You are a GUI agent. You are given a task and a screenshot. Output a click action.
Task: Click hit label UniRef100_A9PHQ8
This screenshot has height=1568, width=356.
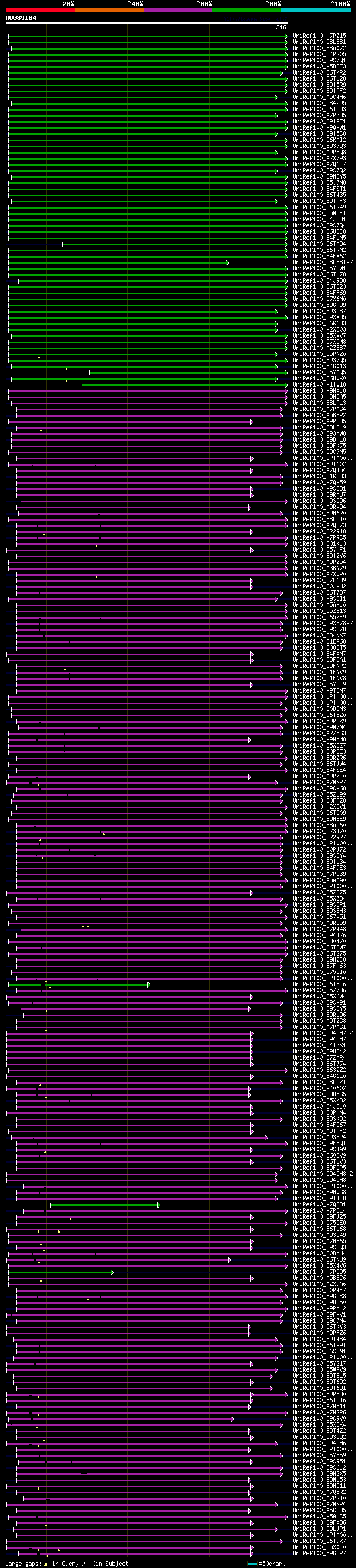coord(319,152)
